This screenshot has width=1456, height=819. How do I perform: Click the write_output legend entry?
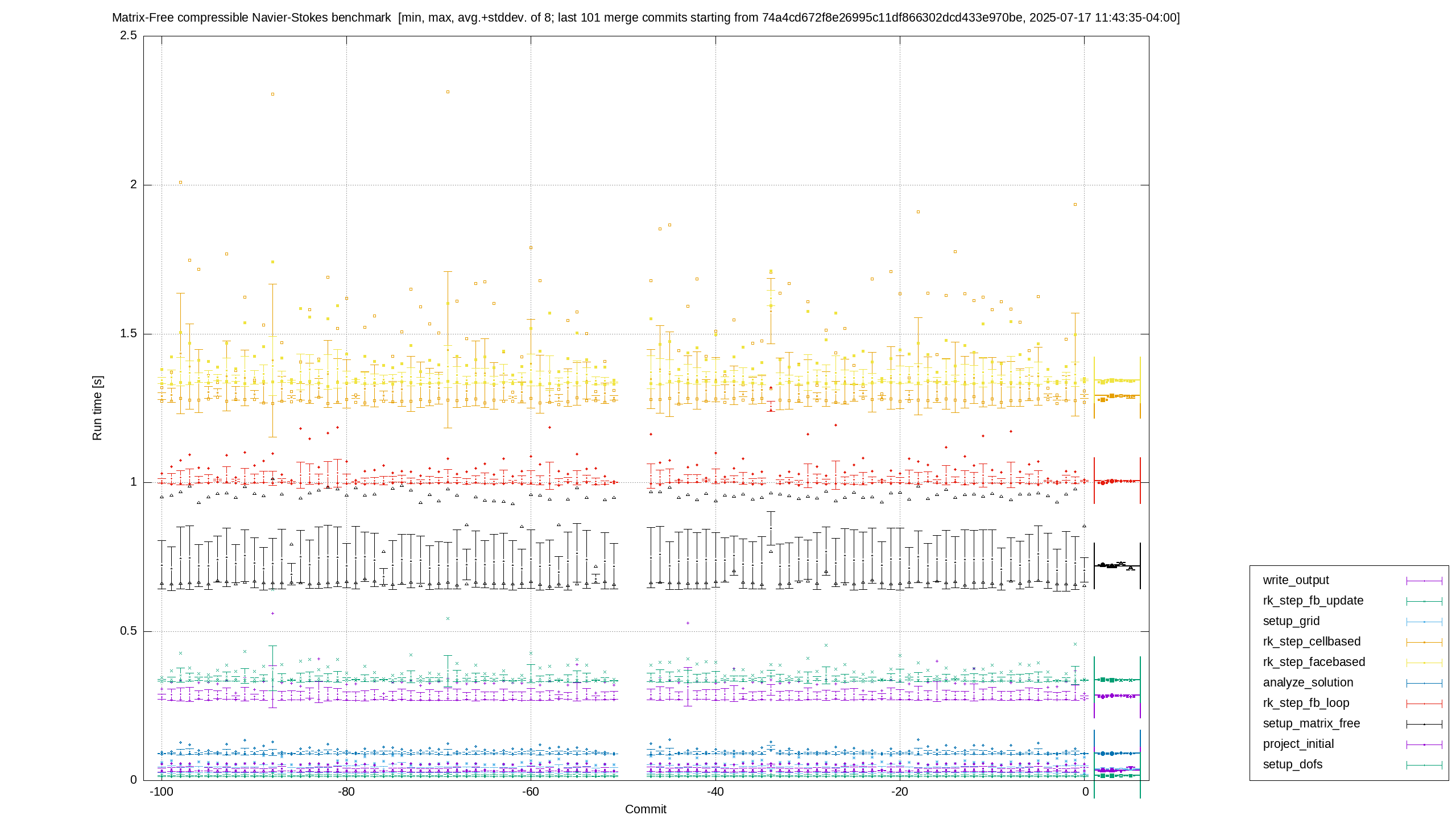click(1296, 580)
